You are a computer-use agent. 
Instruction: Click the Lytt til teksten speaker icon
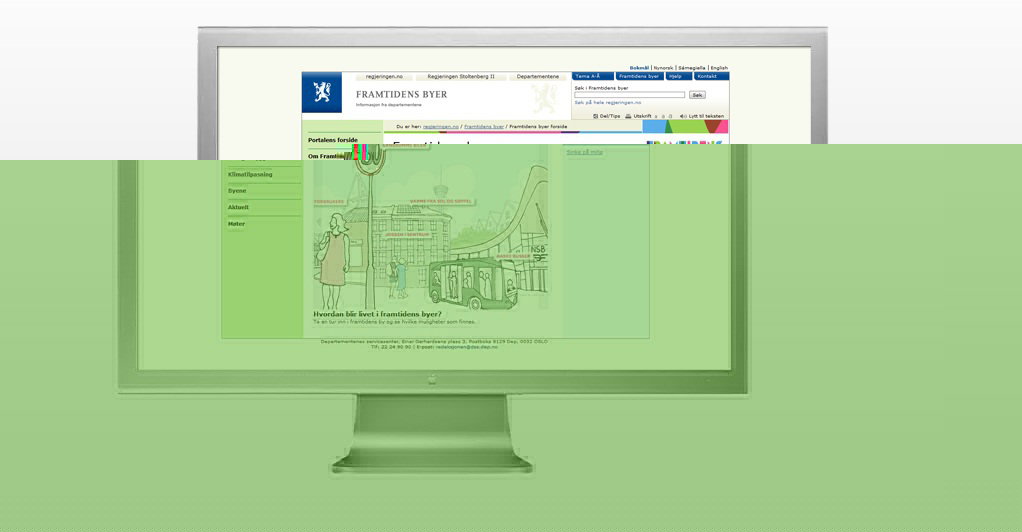click(683, 116)
